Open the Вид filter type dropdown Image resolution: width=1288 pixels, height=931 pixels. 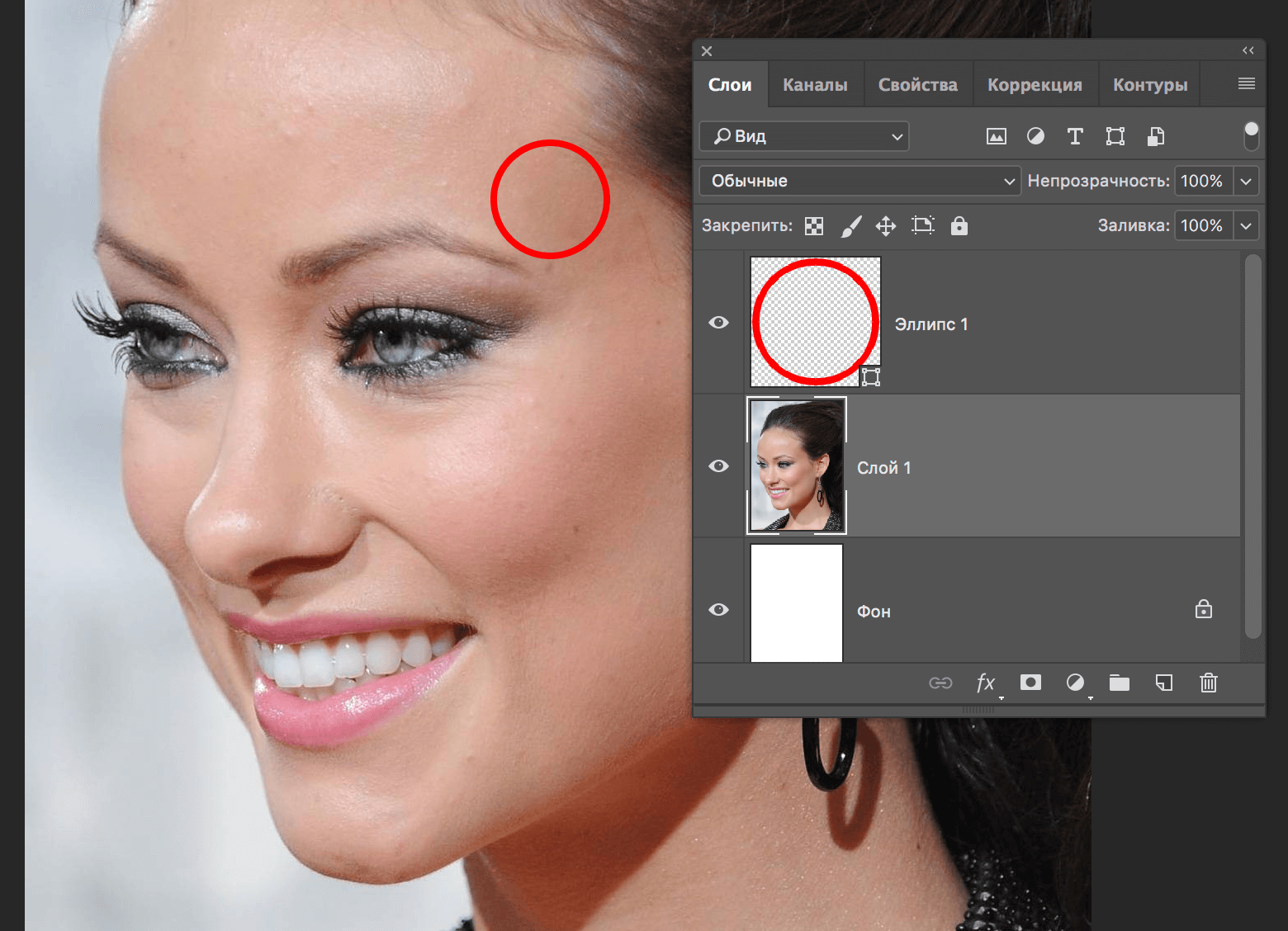[804, 136]
